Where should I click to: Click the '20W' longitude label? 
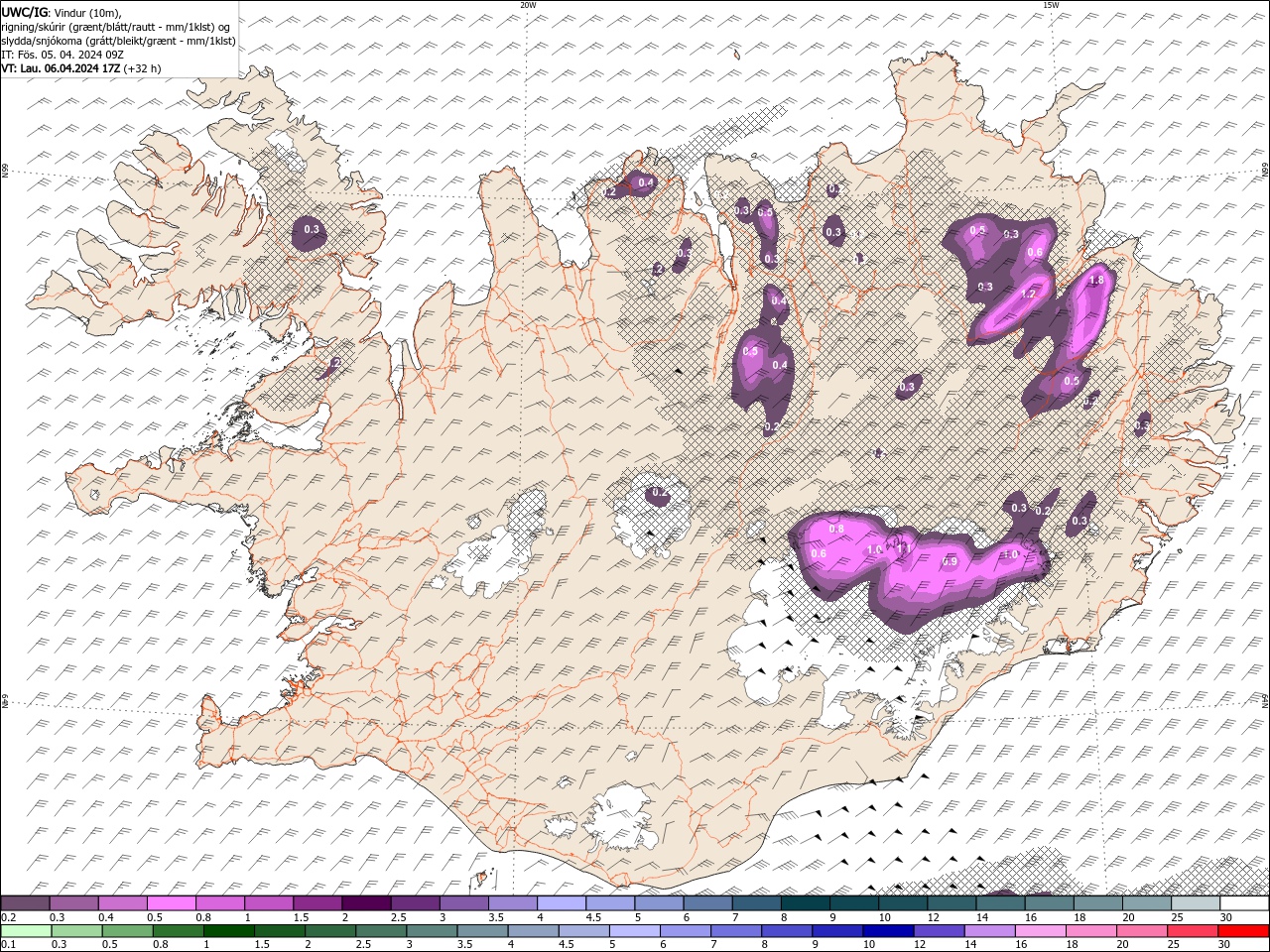click(528, 5)
